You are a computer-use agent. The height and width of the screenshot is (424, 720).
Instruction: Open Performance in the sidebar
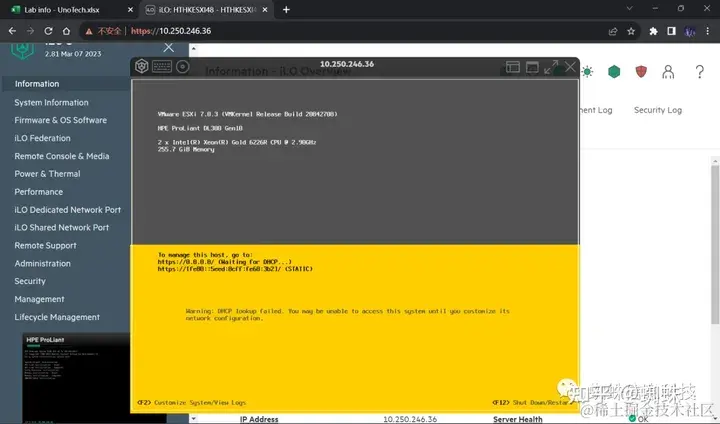click(39, 192)
